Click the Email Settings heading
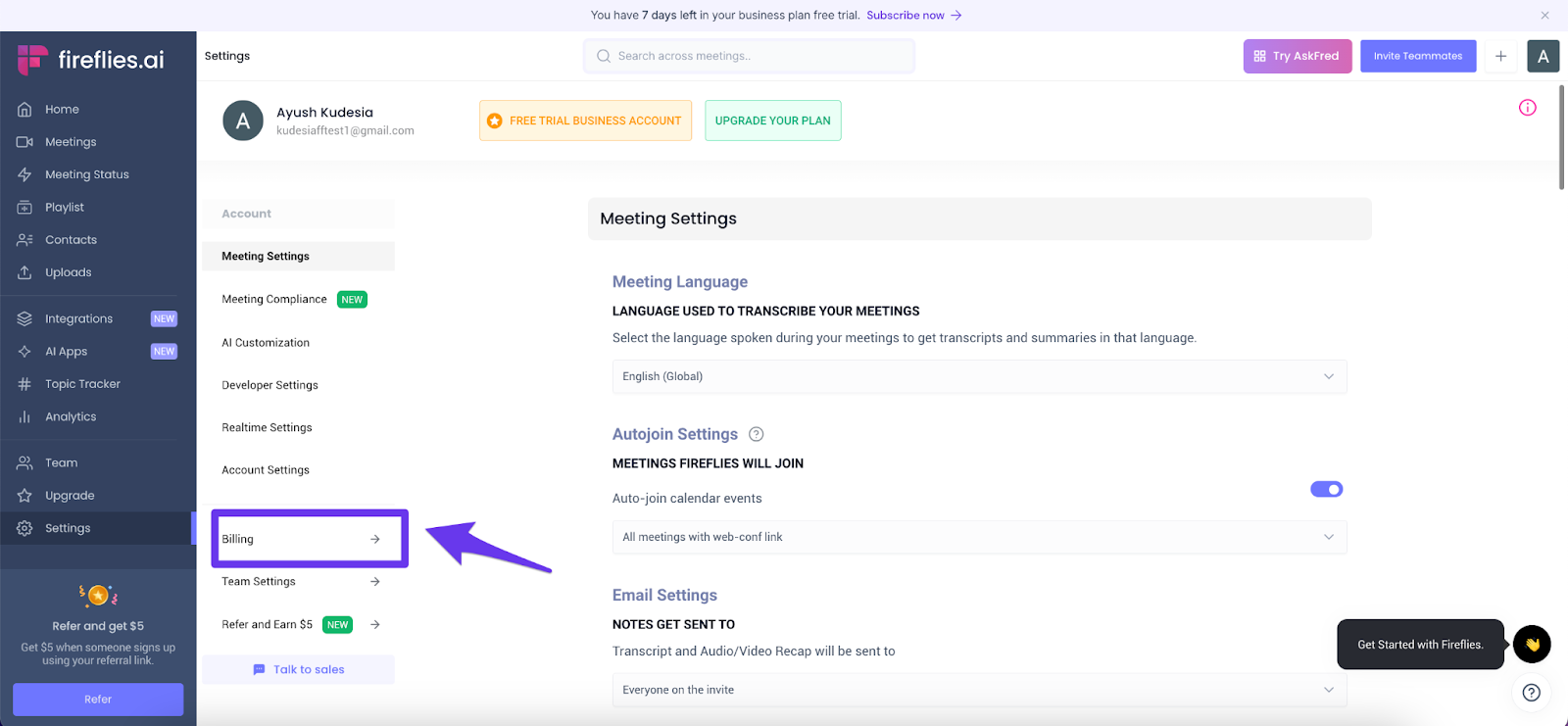 (x=664, y=596)
